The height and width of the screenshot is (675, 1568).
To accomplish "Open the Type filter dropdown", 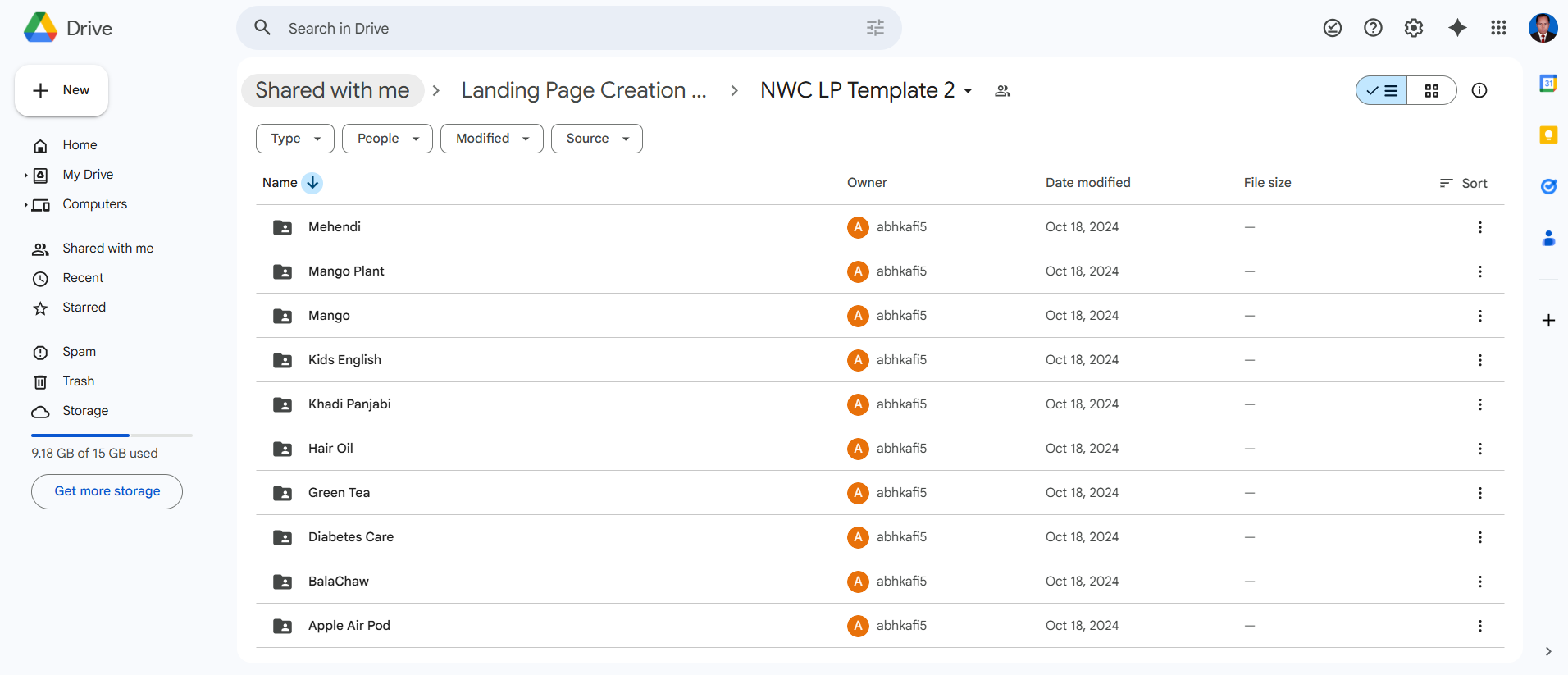I will [294, 139].
